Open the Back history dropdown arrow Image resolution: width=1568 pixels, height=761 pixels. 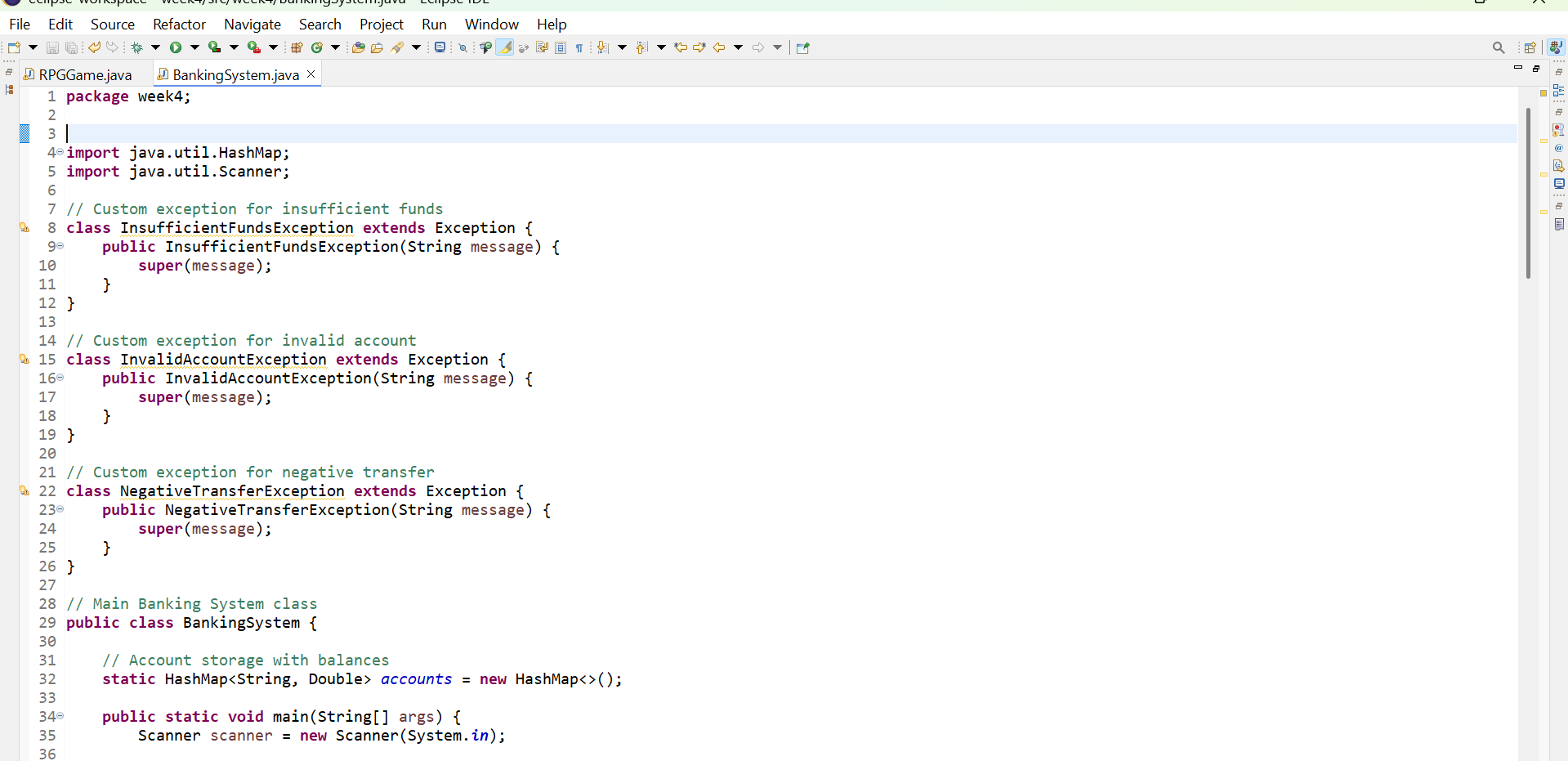(x=738, y=48)
